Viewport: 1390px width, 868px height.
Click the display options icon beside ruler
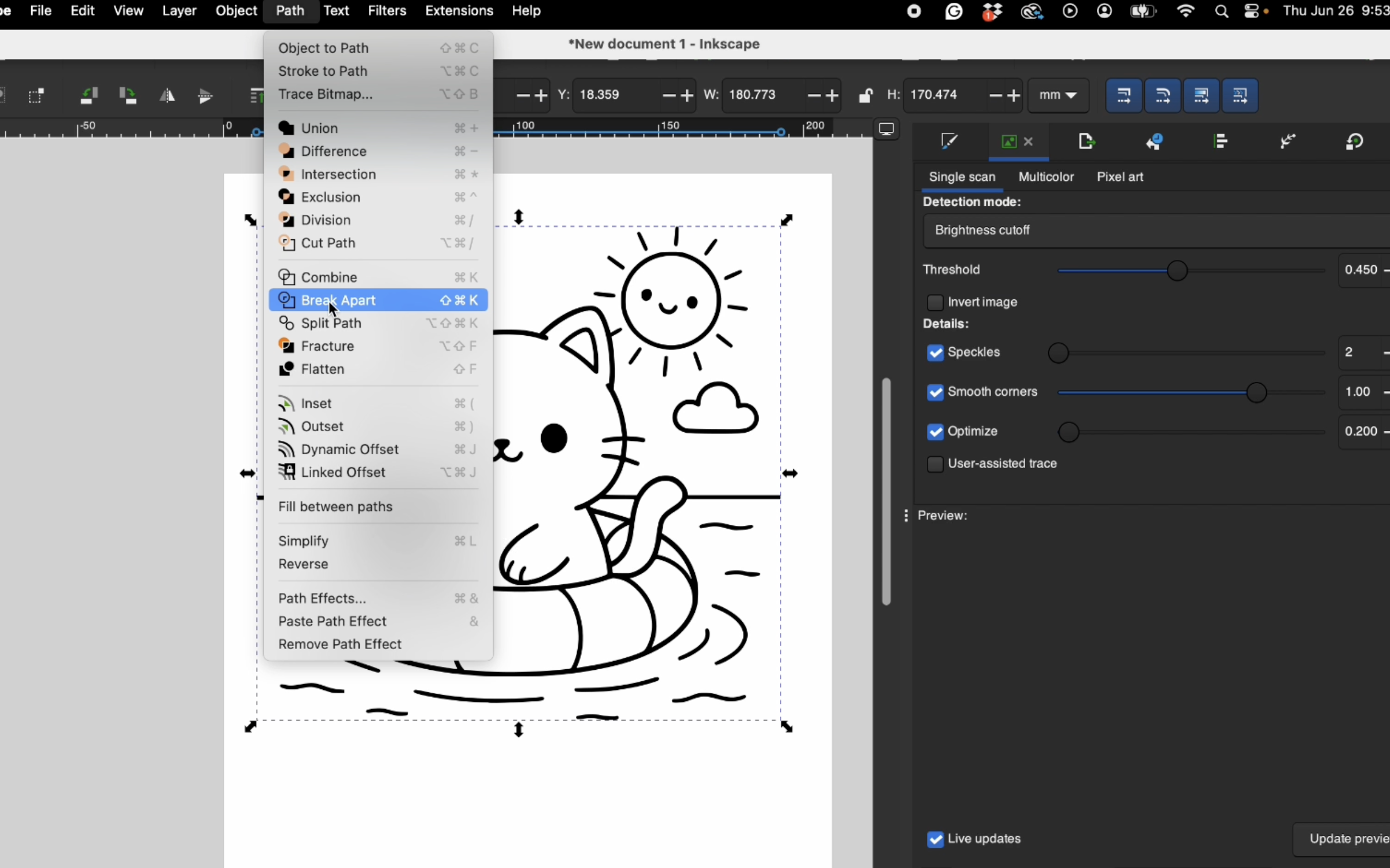tap(886, 129)
